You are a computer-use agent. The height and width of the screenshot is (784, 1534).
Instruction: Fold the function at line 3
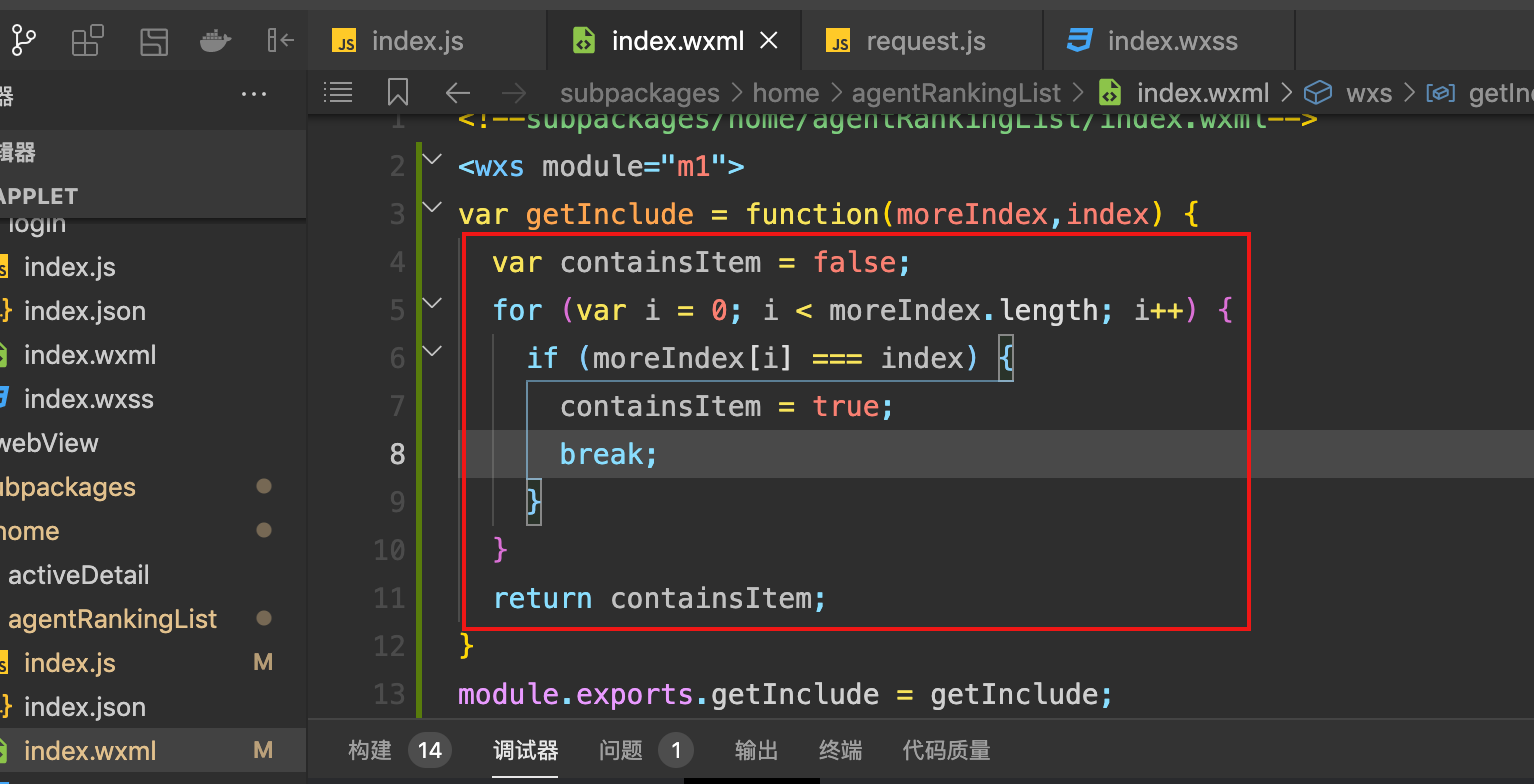click(432, 207)
